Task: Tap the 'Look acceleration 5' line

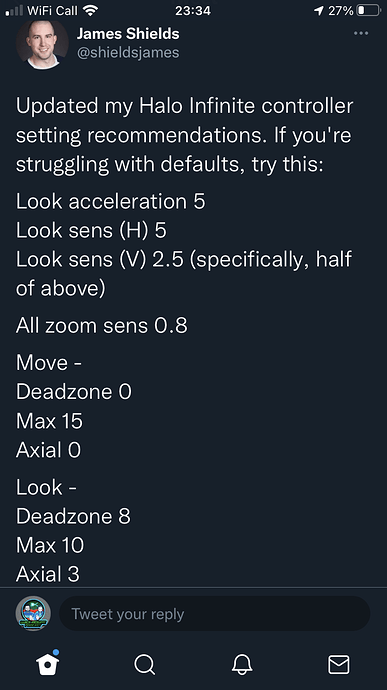Action: click(111, 202)
